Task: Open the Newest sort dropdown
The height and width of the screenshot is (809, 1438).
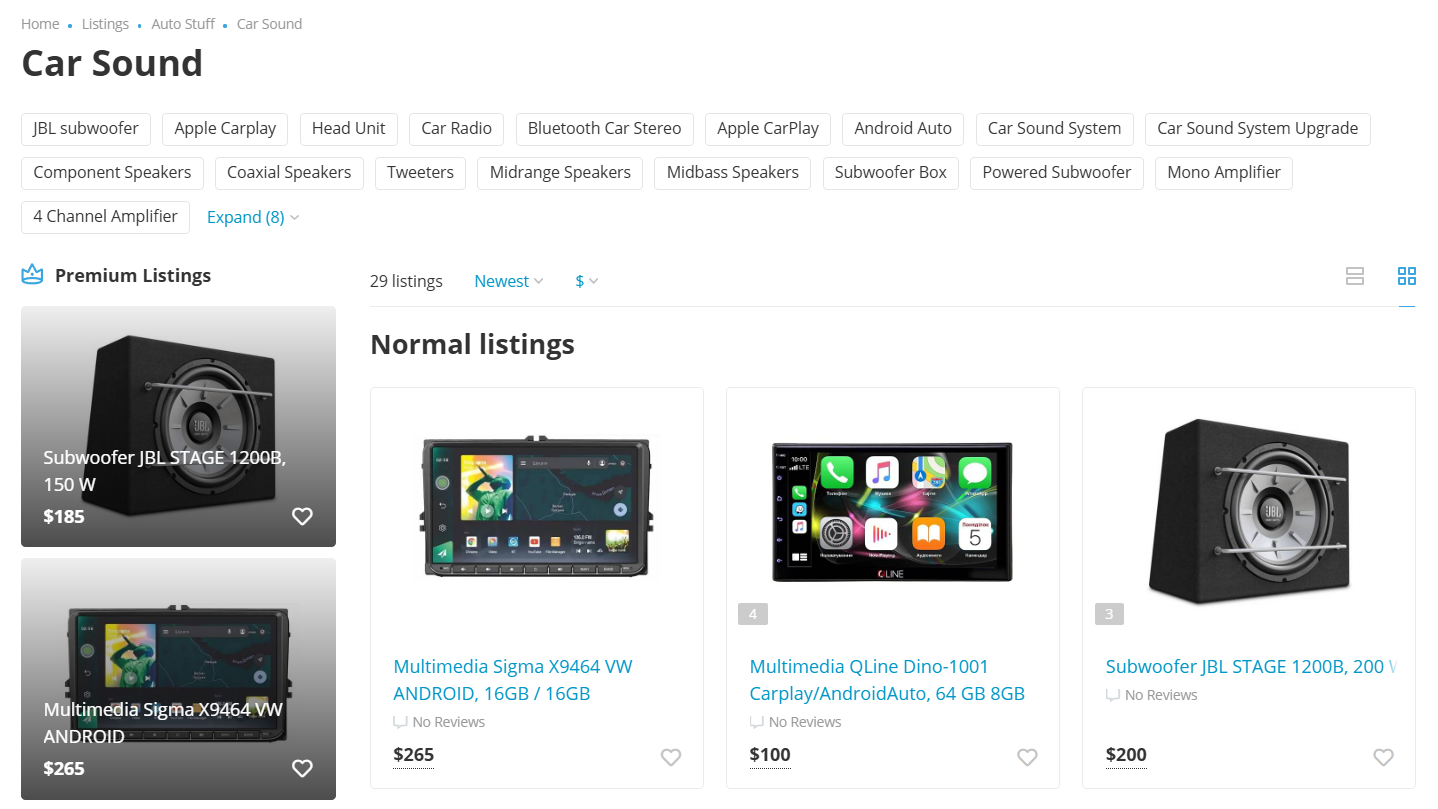Action: [x=508, y=281]
